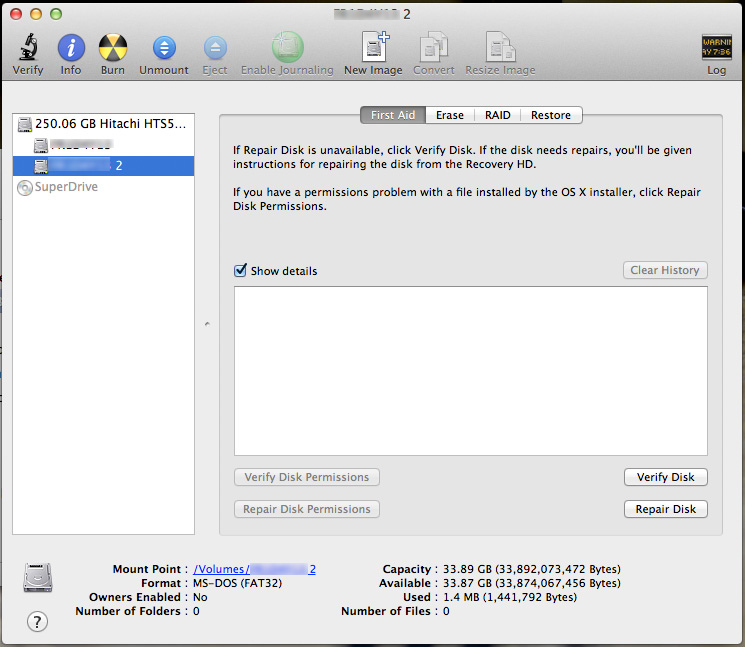The width and height of the screenshot is (745, 647).
Task: Click the Eject toolbar icon
Action: (x=215, y=48)
